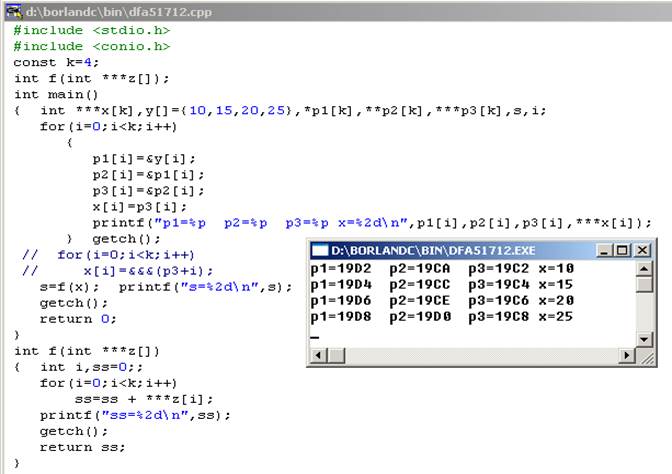The width and height of the screenshot is (672, 474).
Task: Click the line 'p3[i]=&p2[i];'
Action: pos(148,191)
